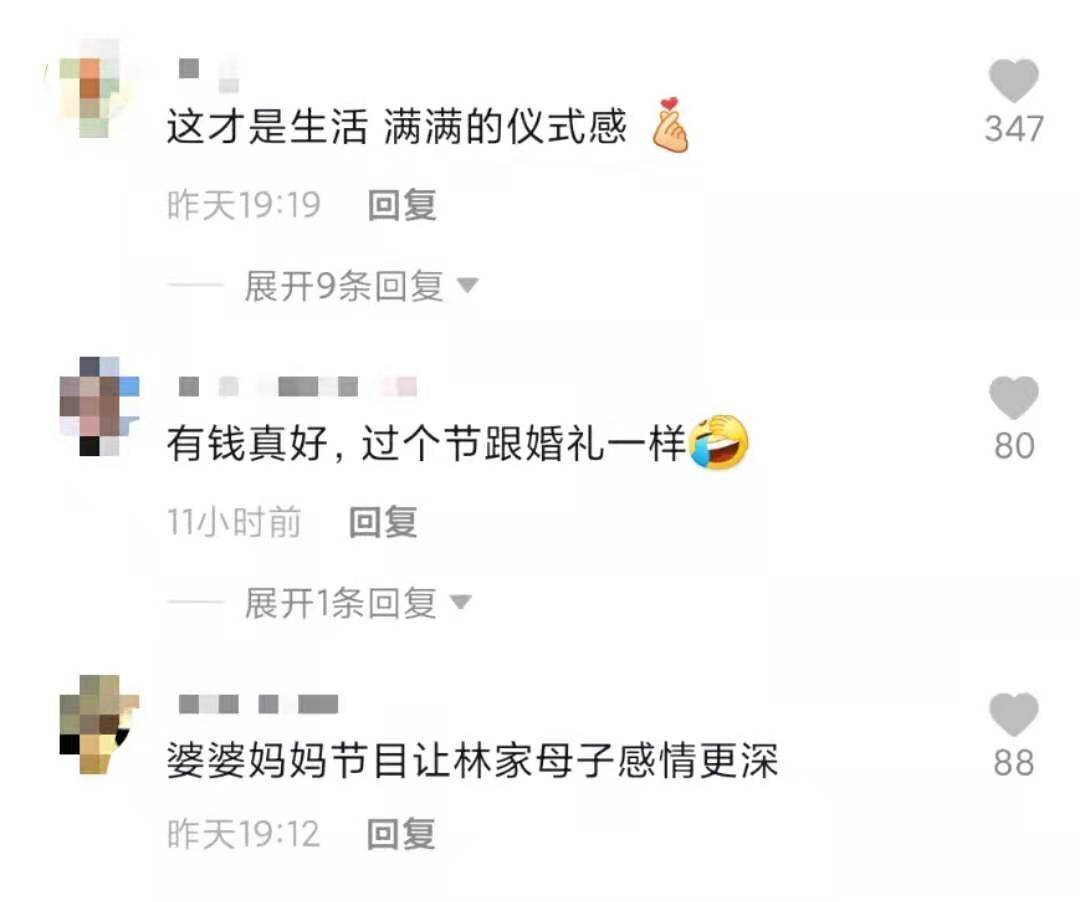Image resolution: width=1080 pixels, height=902 pixels.
Task: Click the arrow next to 展开1条回复
Action: click(460, 602)
